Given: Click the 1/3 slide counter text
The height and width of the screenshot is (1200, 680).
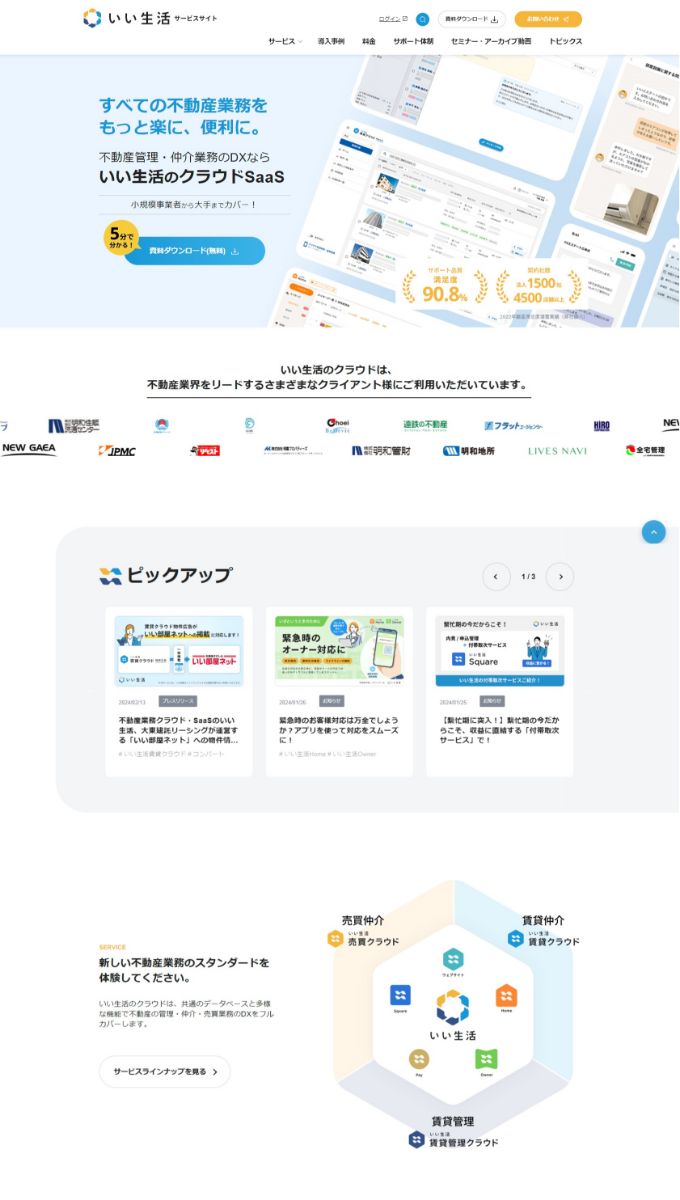Looking at the screenshot, I should (528, 577).
